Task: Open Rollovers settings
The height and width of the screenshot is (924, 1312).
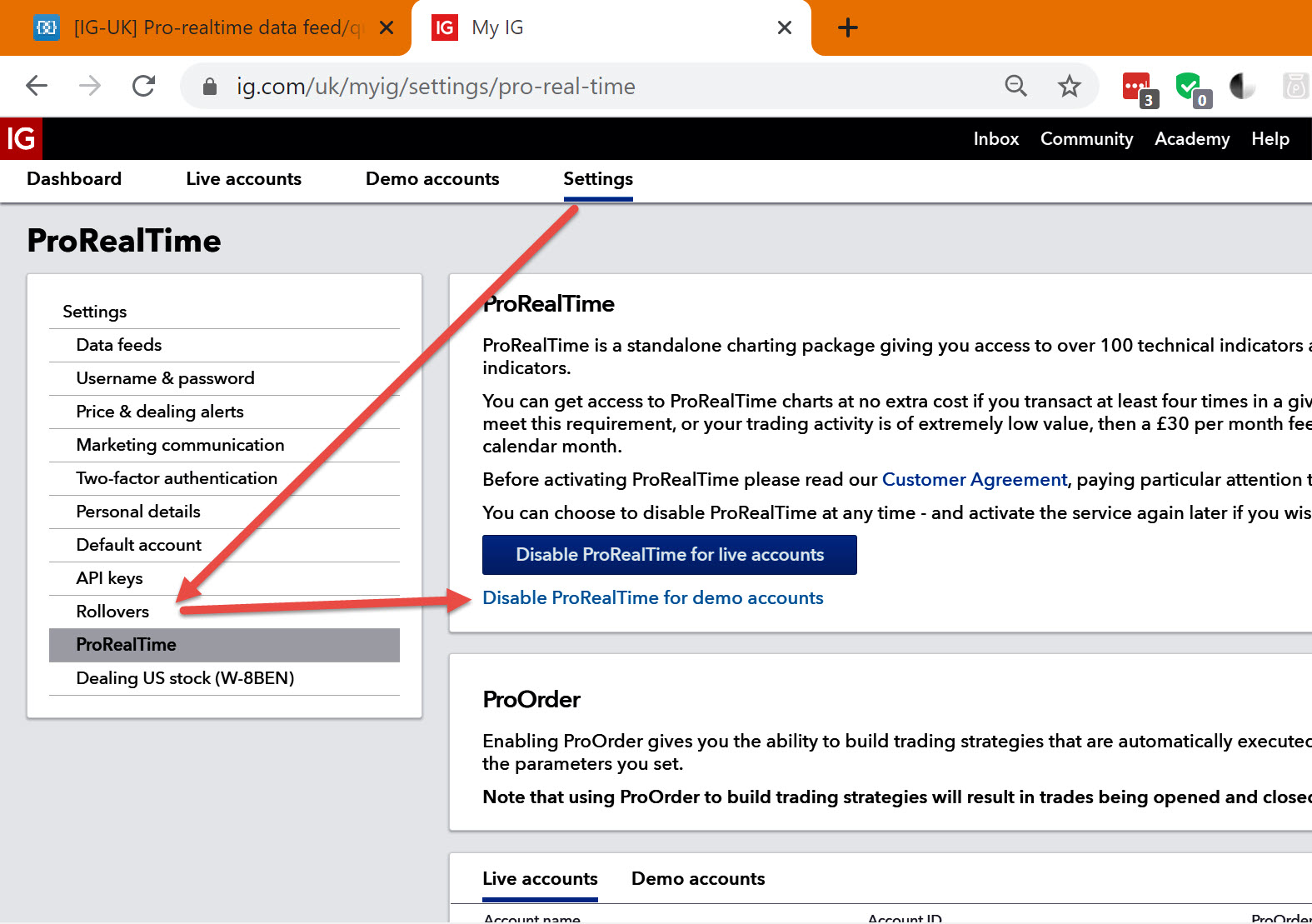Action: pyautogui.click(x=224, y=612)
